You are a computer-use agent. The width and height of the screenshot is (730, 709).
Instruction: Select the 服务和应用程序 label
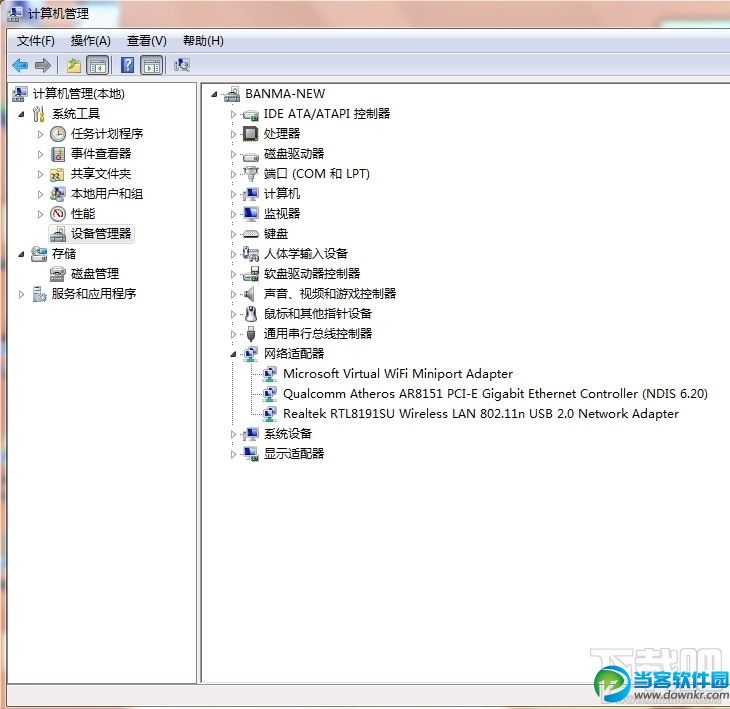point(94,294)
